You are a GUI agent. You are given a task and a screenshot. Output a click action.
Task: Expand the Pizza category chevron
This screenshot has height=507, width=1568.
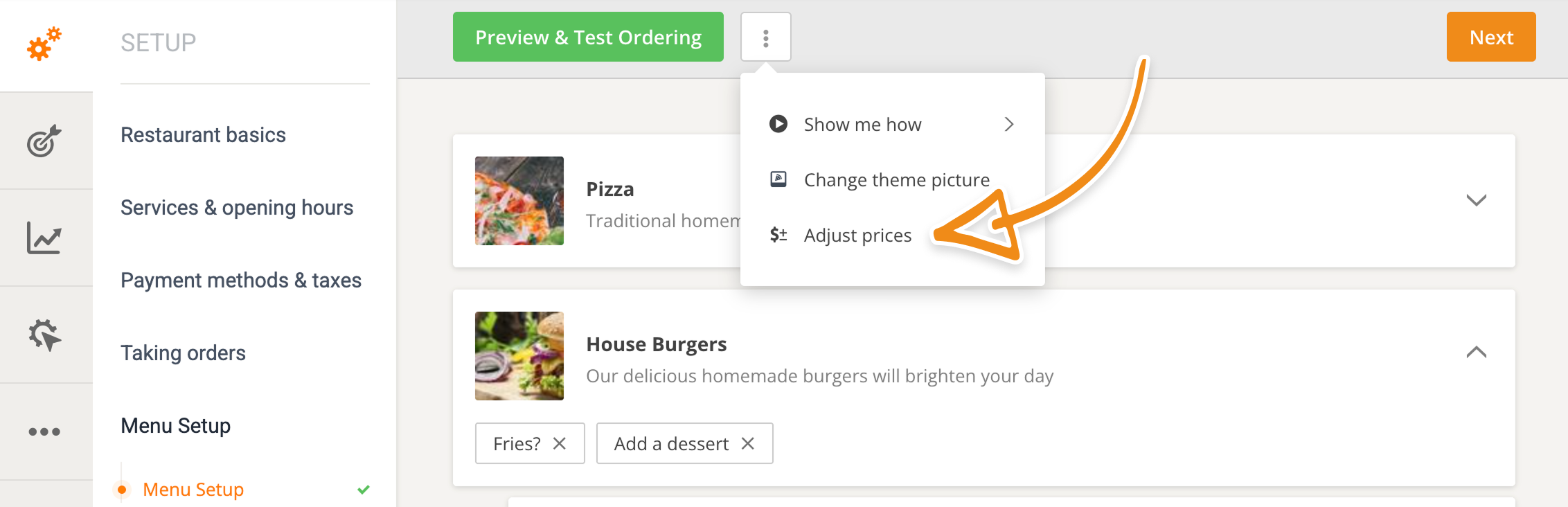click(1477, 200)
